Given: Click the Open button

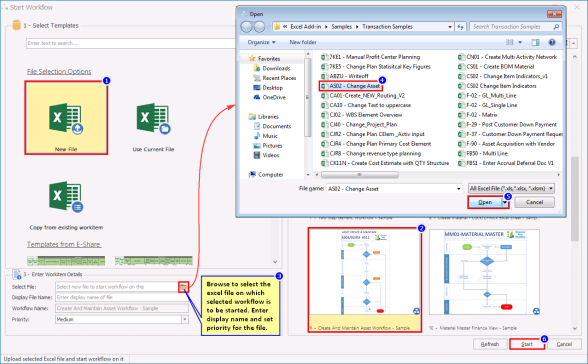Looking at the screenshot, I should 485,202.
